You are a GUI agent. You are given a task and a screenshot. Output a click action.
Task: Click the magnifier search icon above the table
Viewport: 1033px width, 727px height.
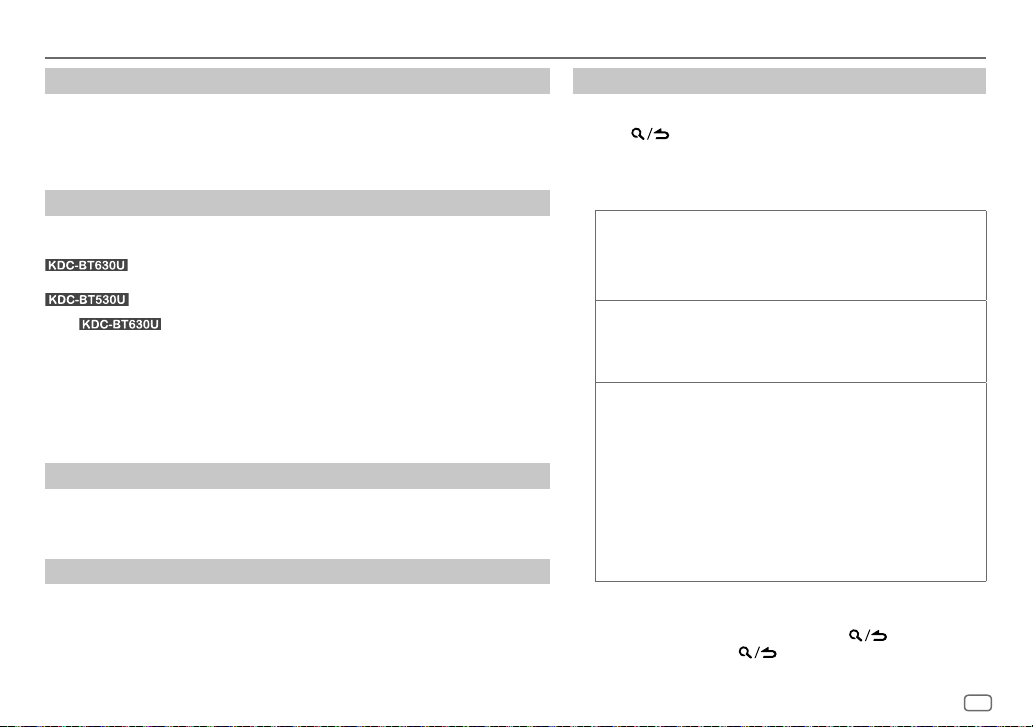[x=637, y=134]
